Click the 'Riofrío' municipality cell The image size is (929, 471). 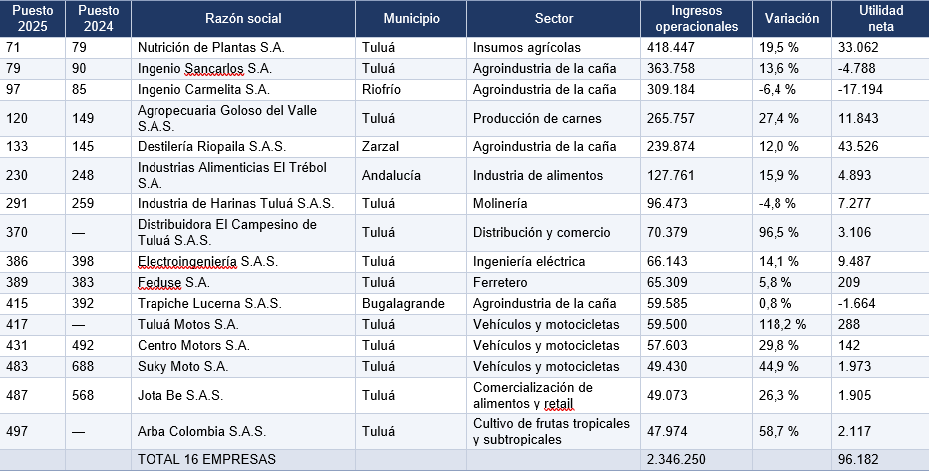(411, 89)
